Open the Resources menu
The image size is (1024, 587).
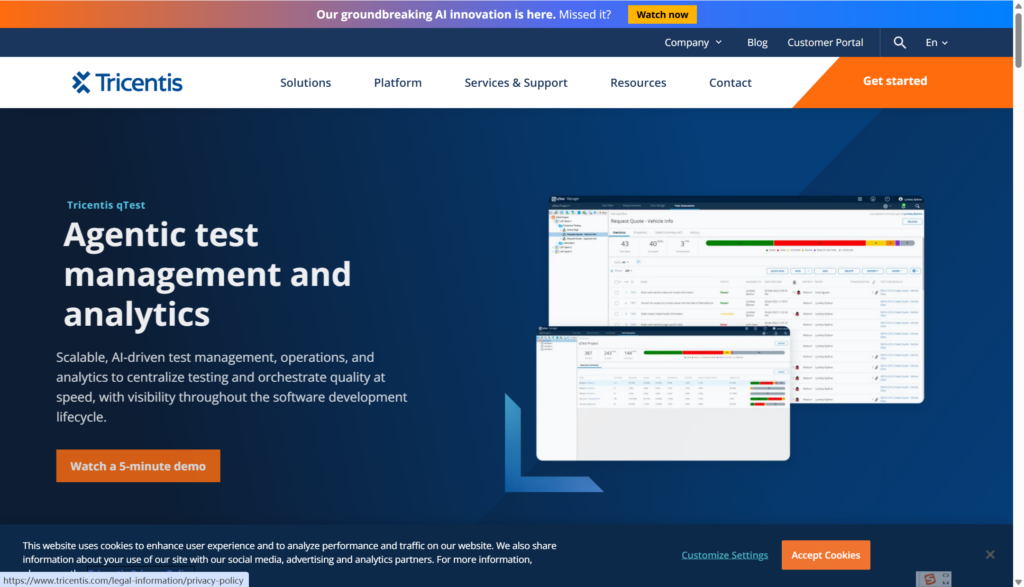click(x=638, y=82)
